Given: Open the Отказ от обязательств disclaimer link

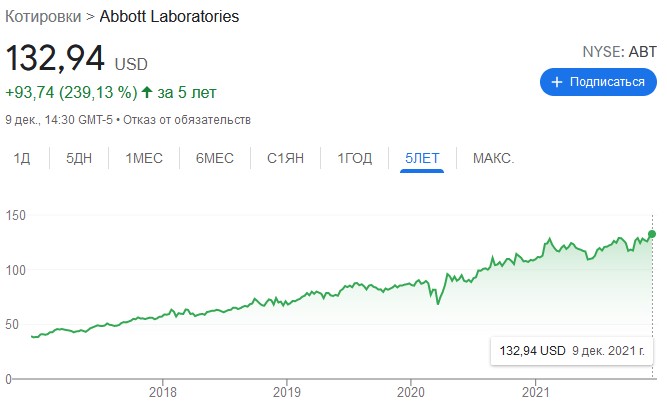Looking at the screenshot, I should 187,120.
